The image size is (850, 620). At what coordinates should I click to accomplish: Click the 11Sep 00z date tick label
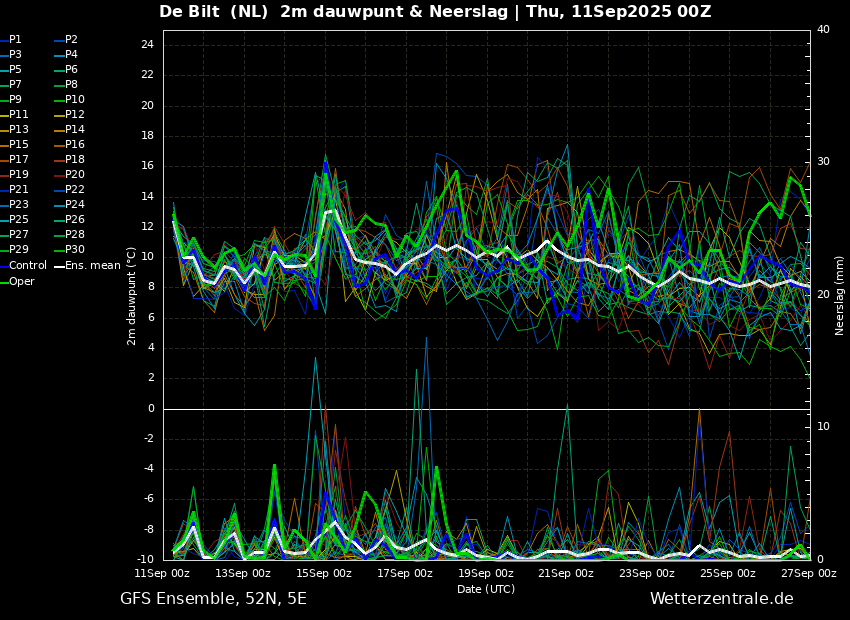[x=162, y=573]
